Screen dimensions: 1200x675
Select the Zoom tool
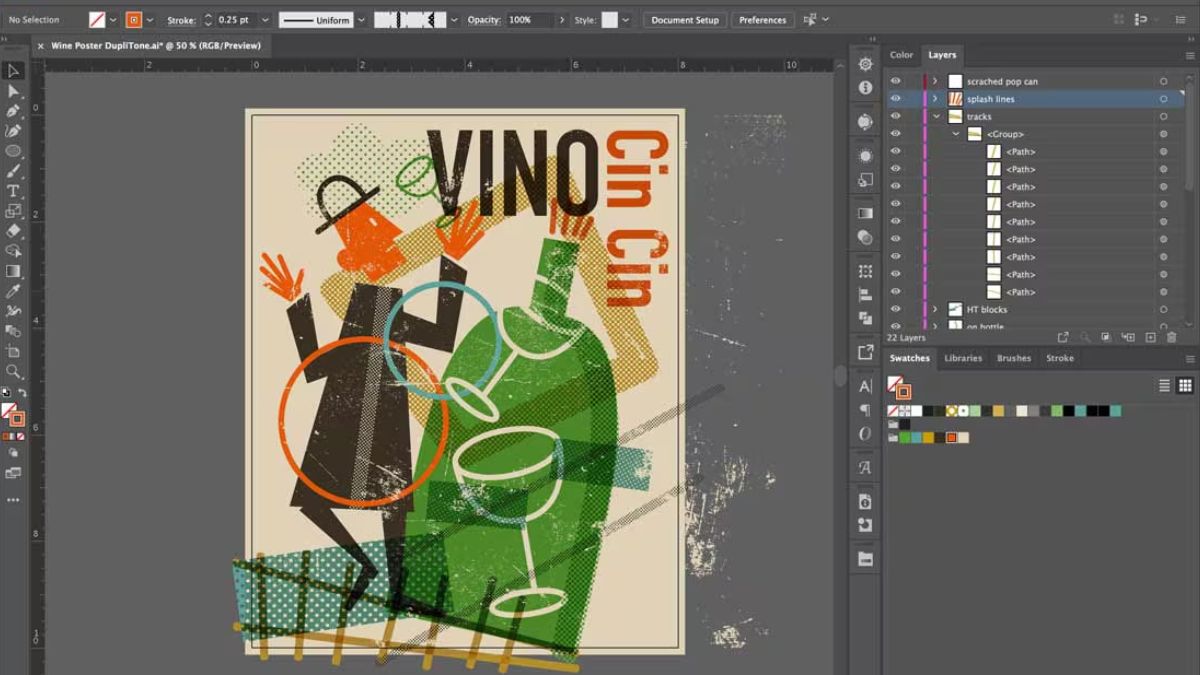(x=13, y=371)
